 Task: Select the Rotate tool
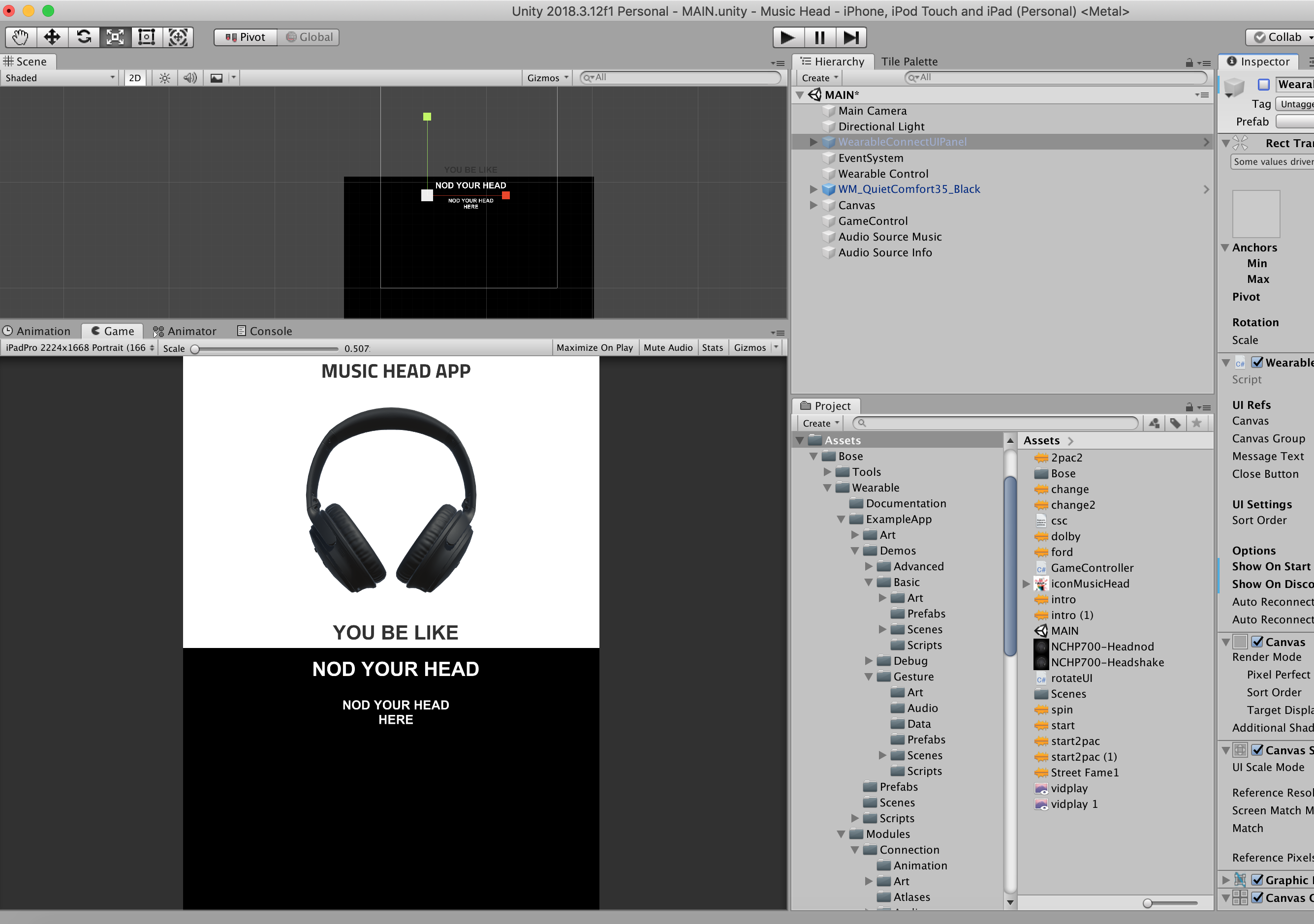pos(84,37)
